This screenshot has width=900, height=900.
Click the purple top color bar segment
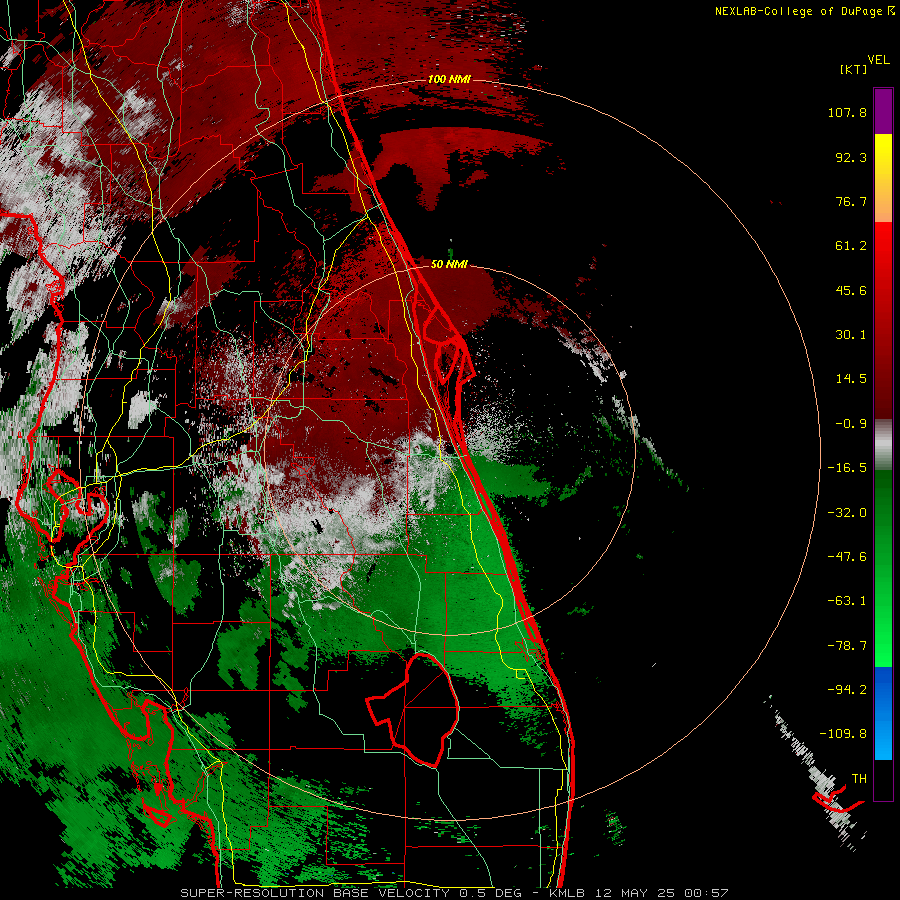coord(883,111)
